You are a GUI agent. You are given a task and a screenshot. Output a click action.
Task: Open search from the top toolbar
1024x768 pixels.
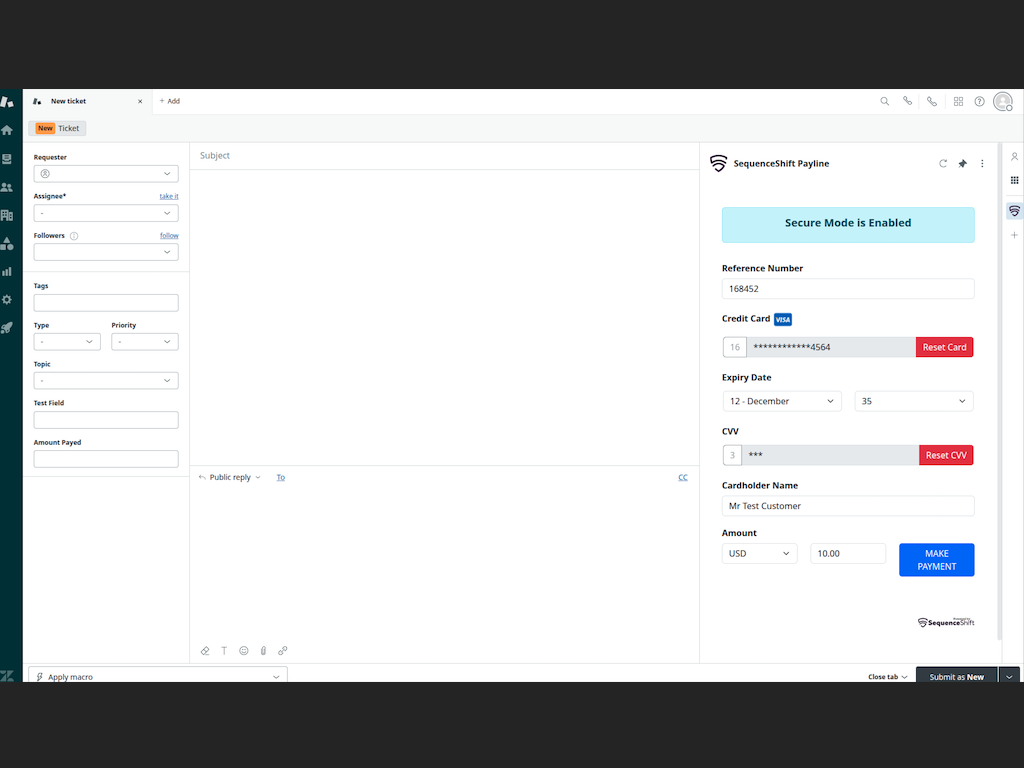[x=884, y=101]
